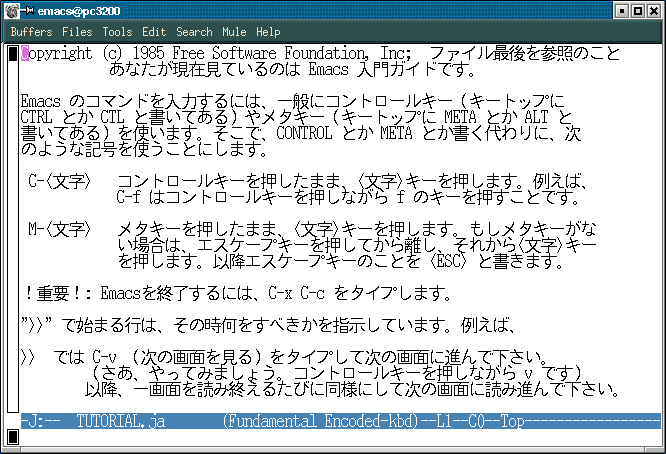Click the L1 line indicator in mode line
Image resolution: width=666 pixels, height=454 pixels.
coord(444,421)
